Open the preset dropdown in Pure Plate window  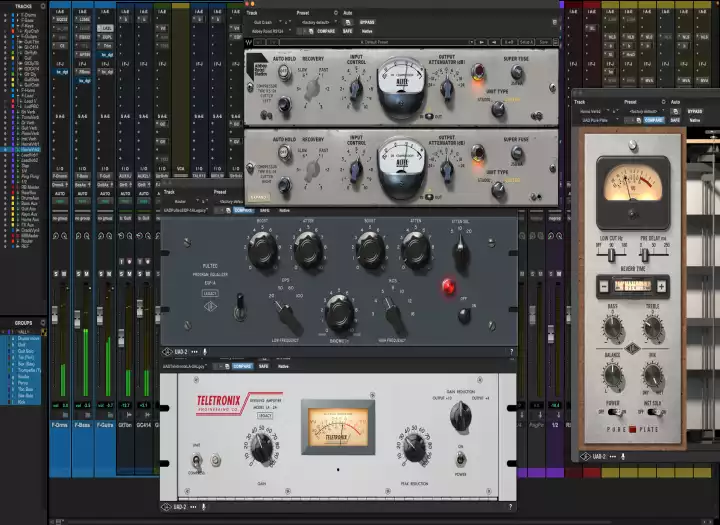[645, 111]
